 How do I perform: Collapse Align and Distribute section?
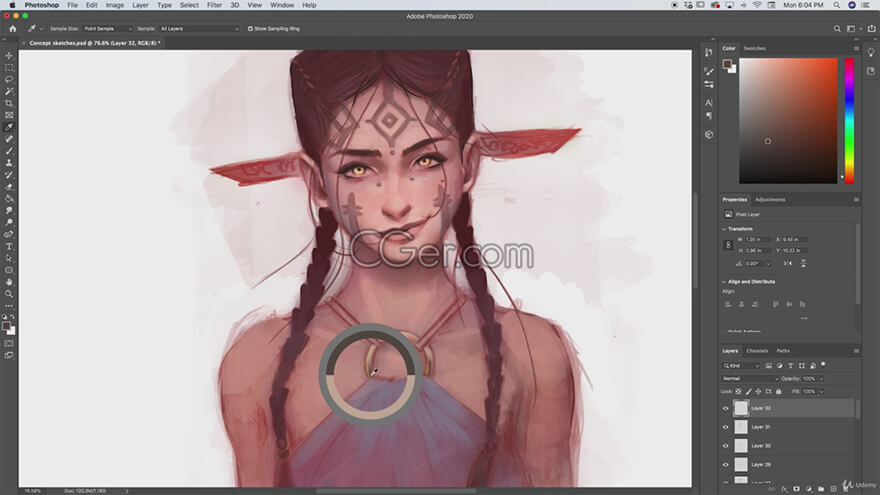(724, 282)
